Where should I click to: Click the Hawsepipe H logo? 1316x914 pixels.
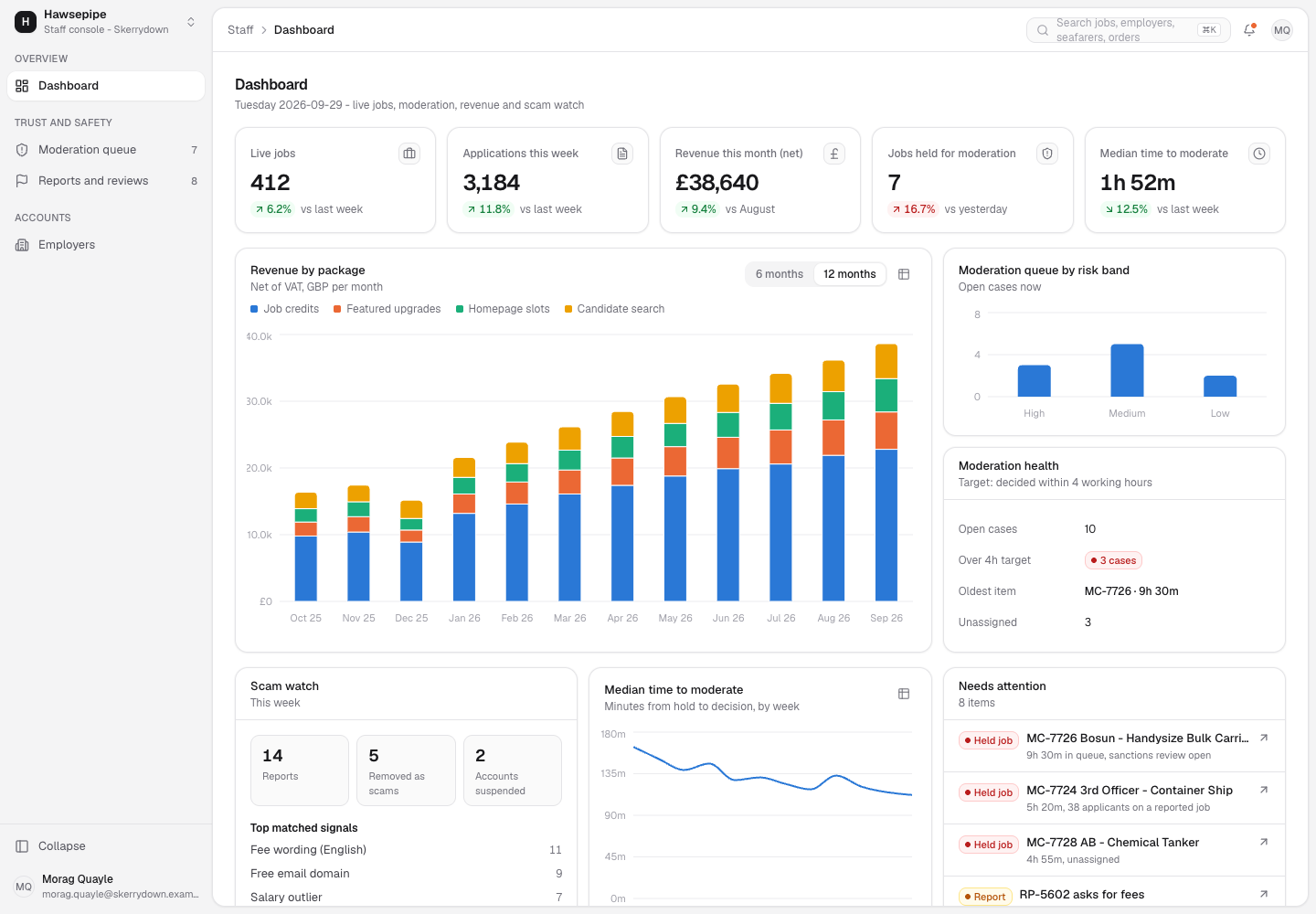click(26, 22)
